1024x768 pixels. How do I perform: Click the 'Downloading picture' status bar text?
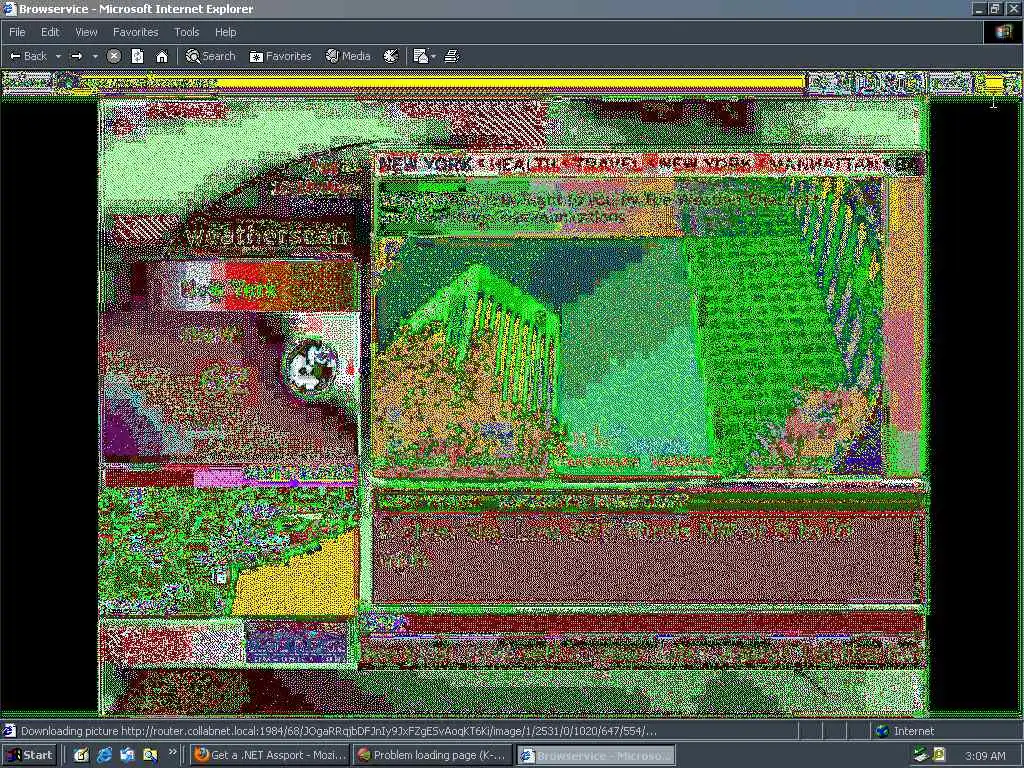click(x=338, y=731)
